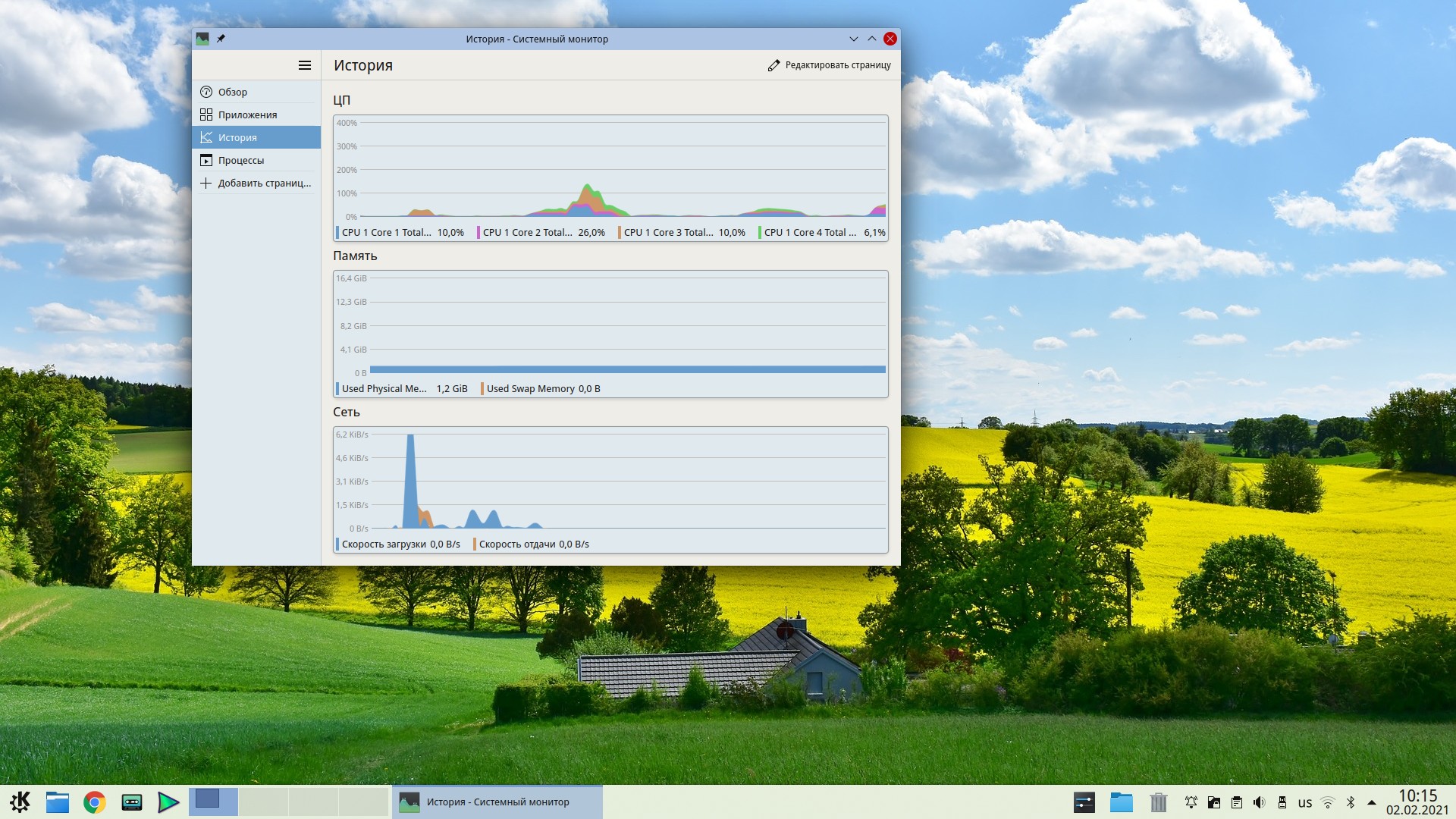Open the Wi-Fi network tray icon
The height and width of the screenshot is (819, 1456).
[1327, 802]
